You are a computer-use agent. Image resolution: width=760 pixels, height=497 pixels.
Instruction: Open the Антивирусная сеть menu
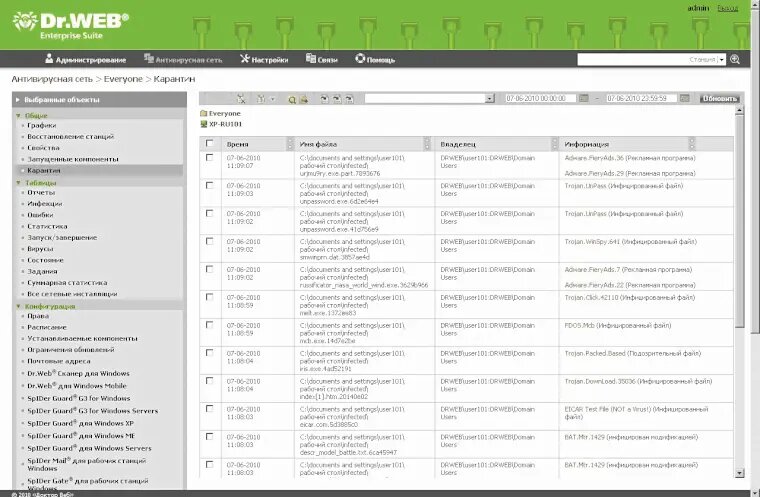pyautogui.click(x=183, y=60)
